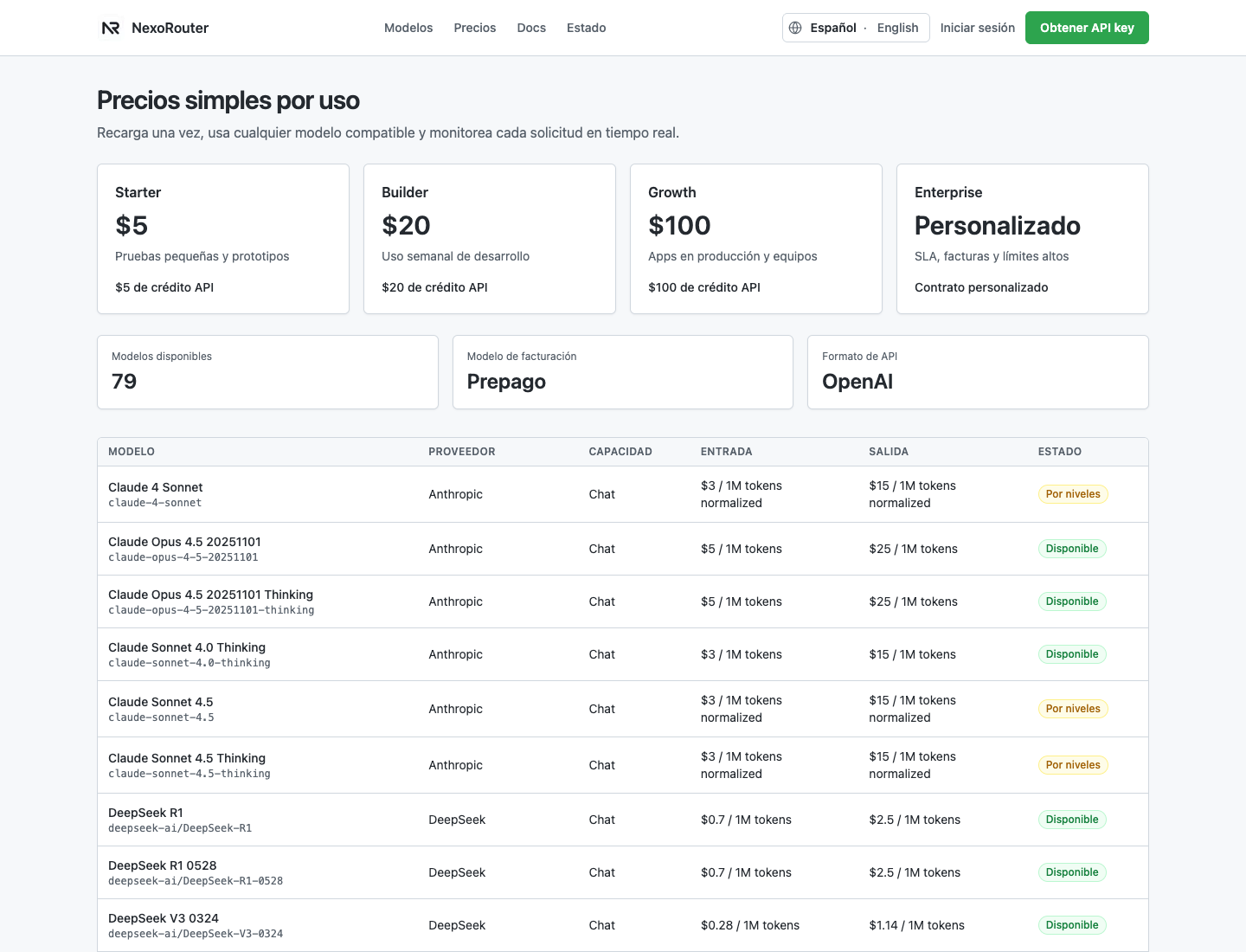
Task: Click Claude Sonnet 4.5 Thinking model name
Action: tap(187, 758)
